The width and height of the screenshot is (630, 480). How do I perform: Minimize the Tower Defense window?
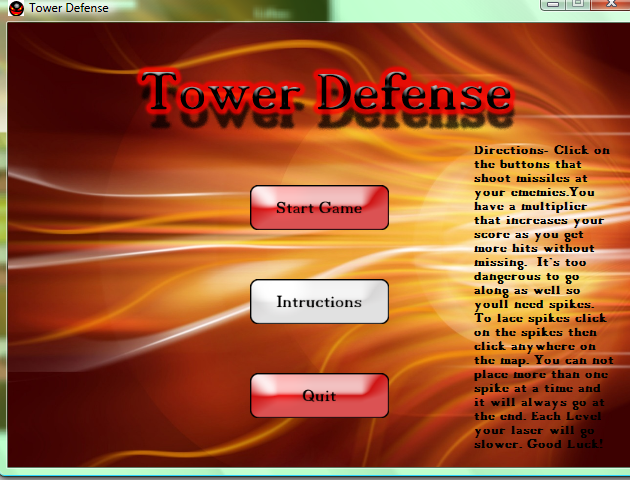553,4
